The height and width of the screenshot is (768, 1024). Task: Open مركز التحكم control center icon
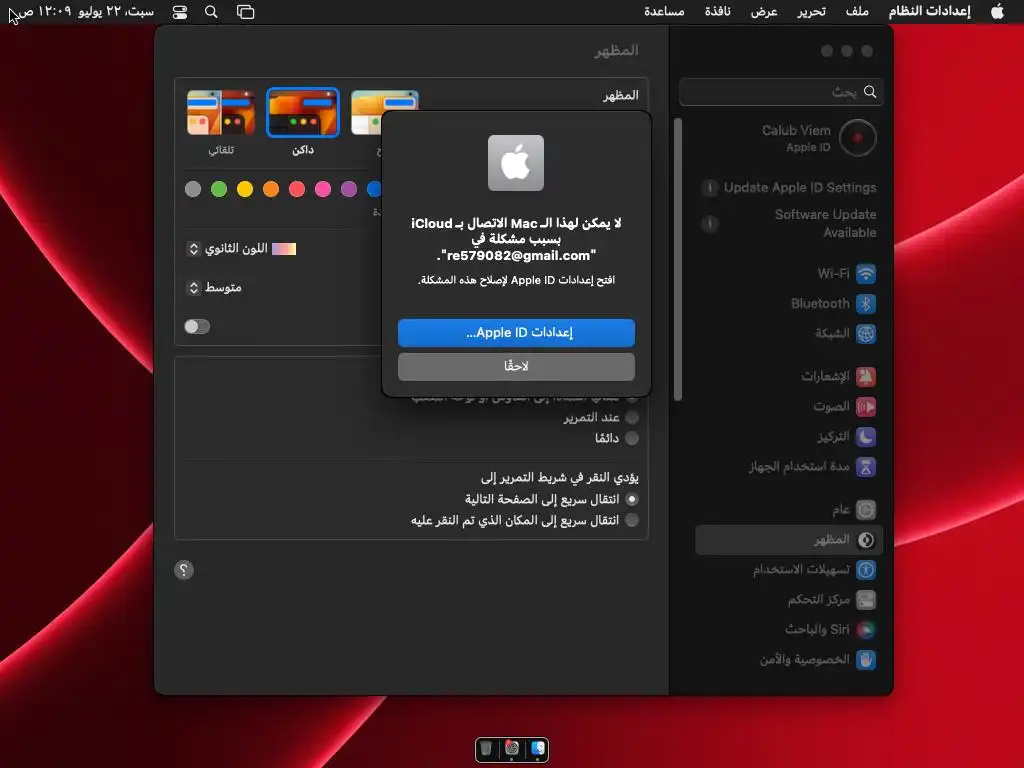(x=865, y=600)
